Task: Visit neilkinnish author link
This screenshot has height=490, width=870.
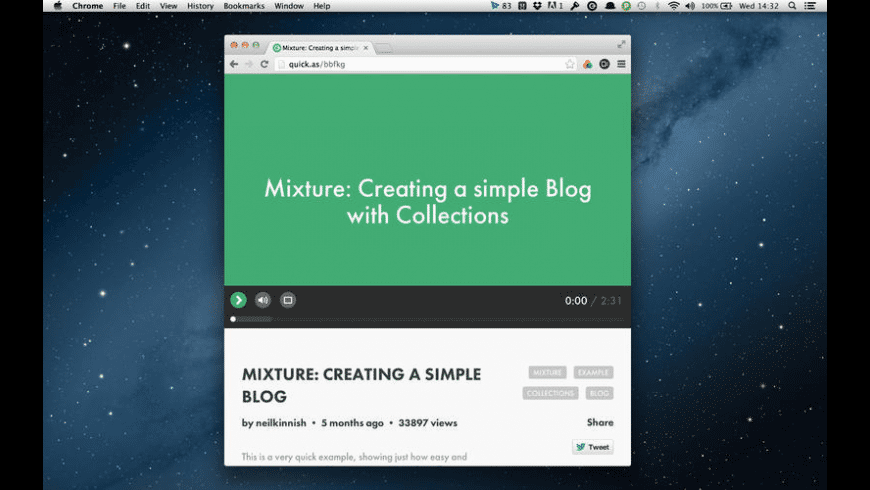Action: coord(281,423)
